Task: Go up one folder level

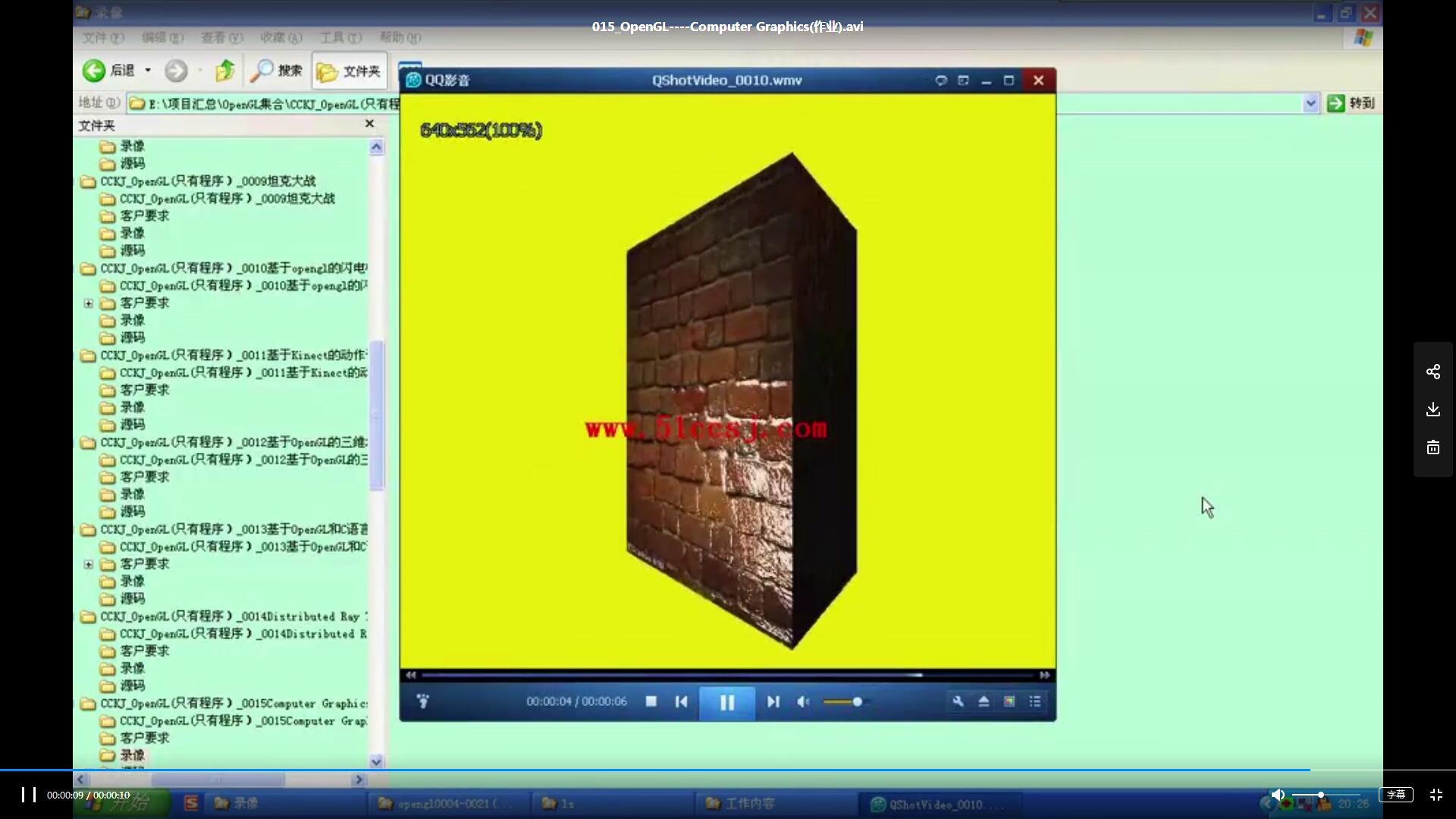Action: tap(224, 71)
